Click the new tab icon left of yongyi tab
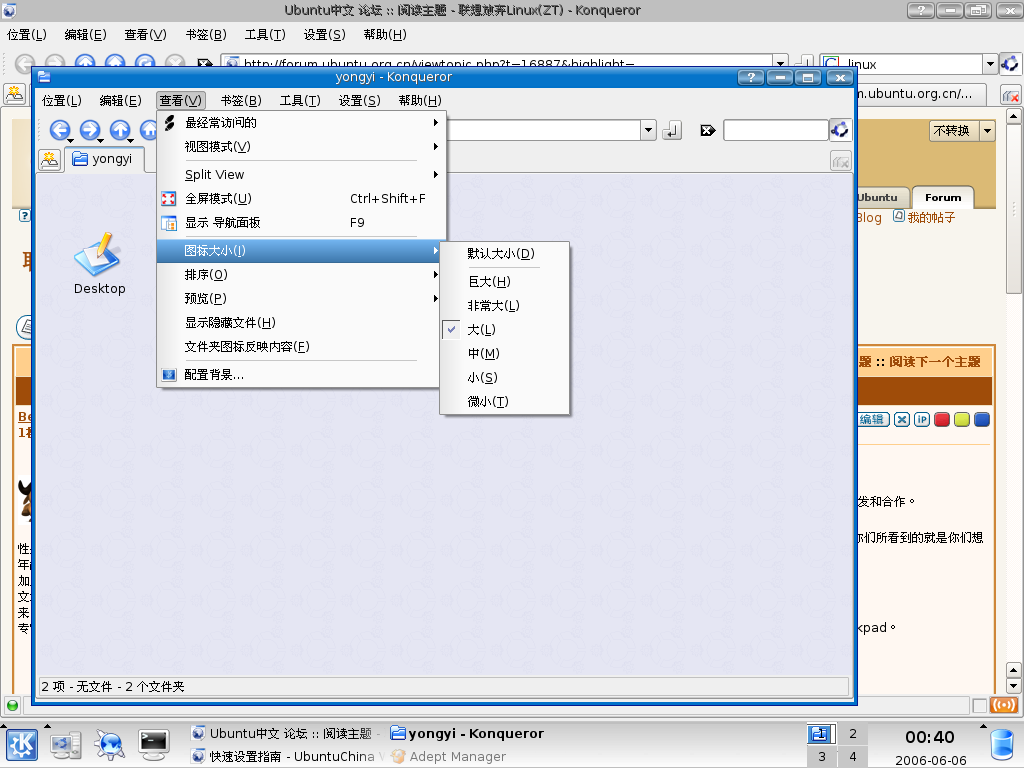 [x=50, y=159]
